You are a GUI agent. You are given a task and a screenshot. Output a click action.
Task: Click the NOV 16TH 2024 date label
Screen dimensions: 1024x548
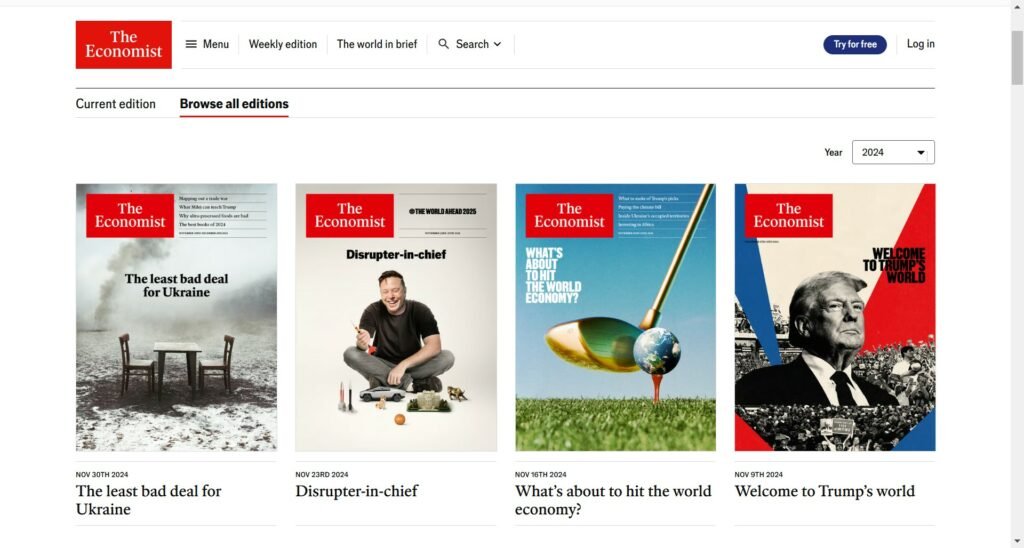(541, 475)
